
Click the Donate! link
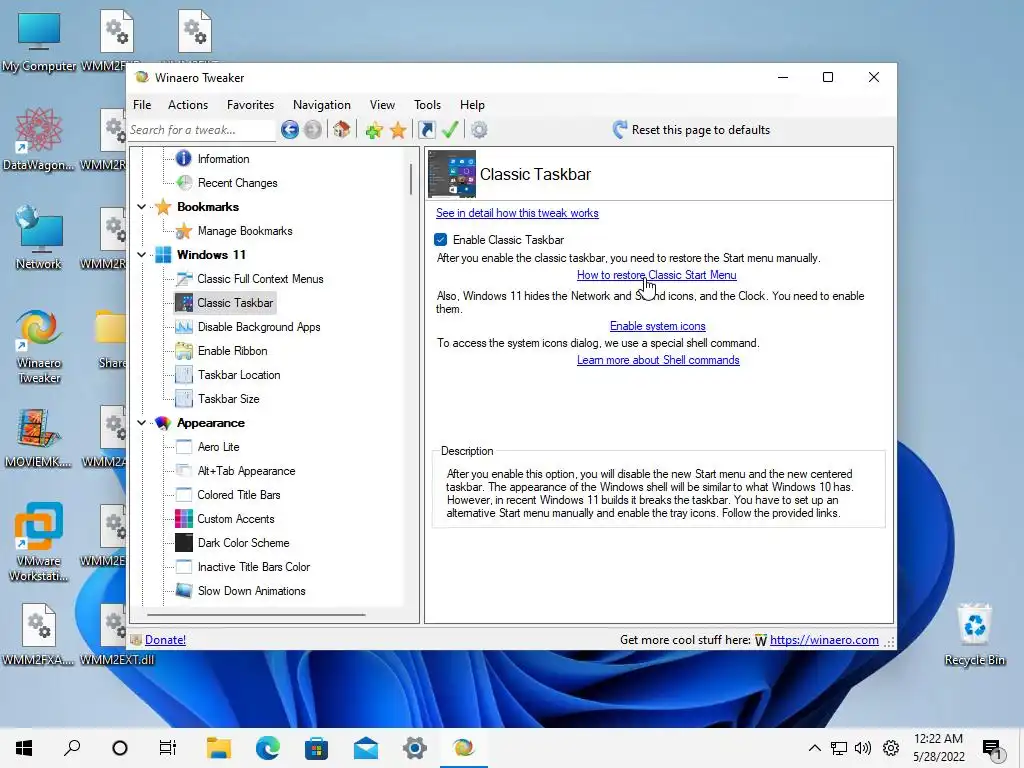pyautogui.click(x=165, y=640)
